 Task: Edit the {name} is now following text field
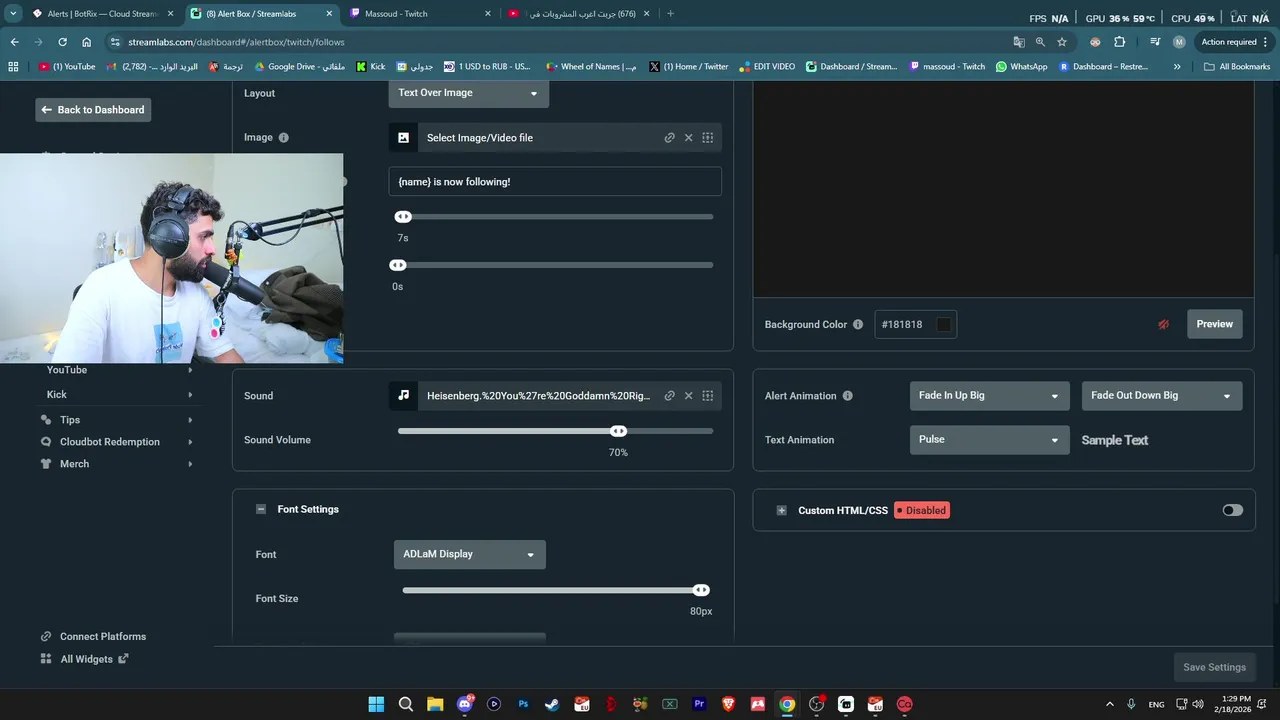pyautogui.click(x=555, y=182)
